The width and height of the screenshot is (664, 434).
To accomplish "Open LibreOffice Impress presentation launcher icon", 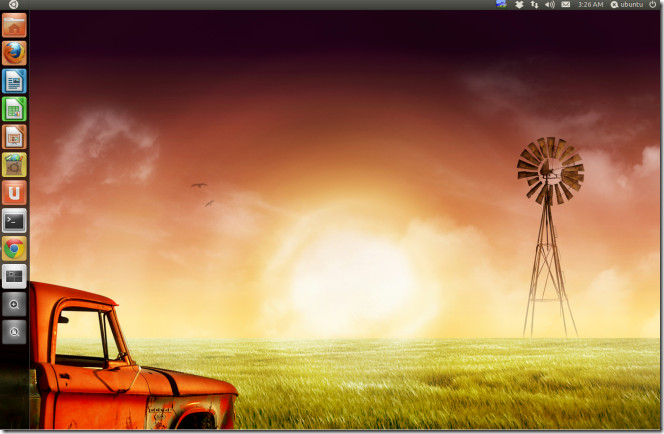I will point(14,137).
